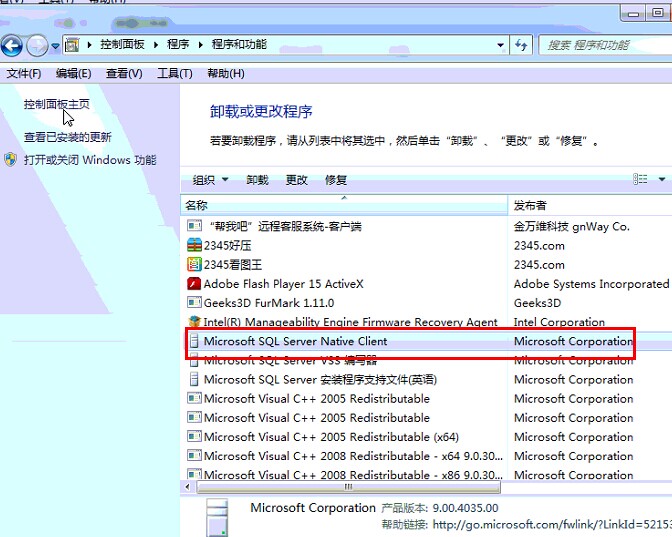Click the 更改 toolbar button

tap(297, 180)
